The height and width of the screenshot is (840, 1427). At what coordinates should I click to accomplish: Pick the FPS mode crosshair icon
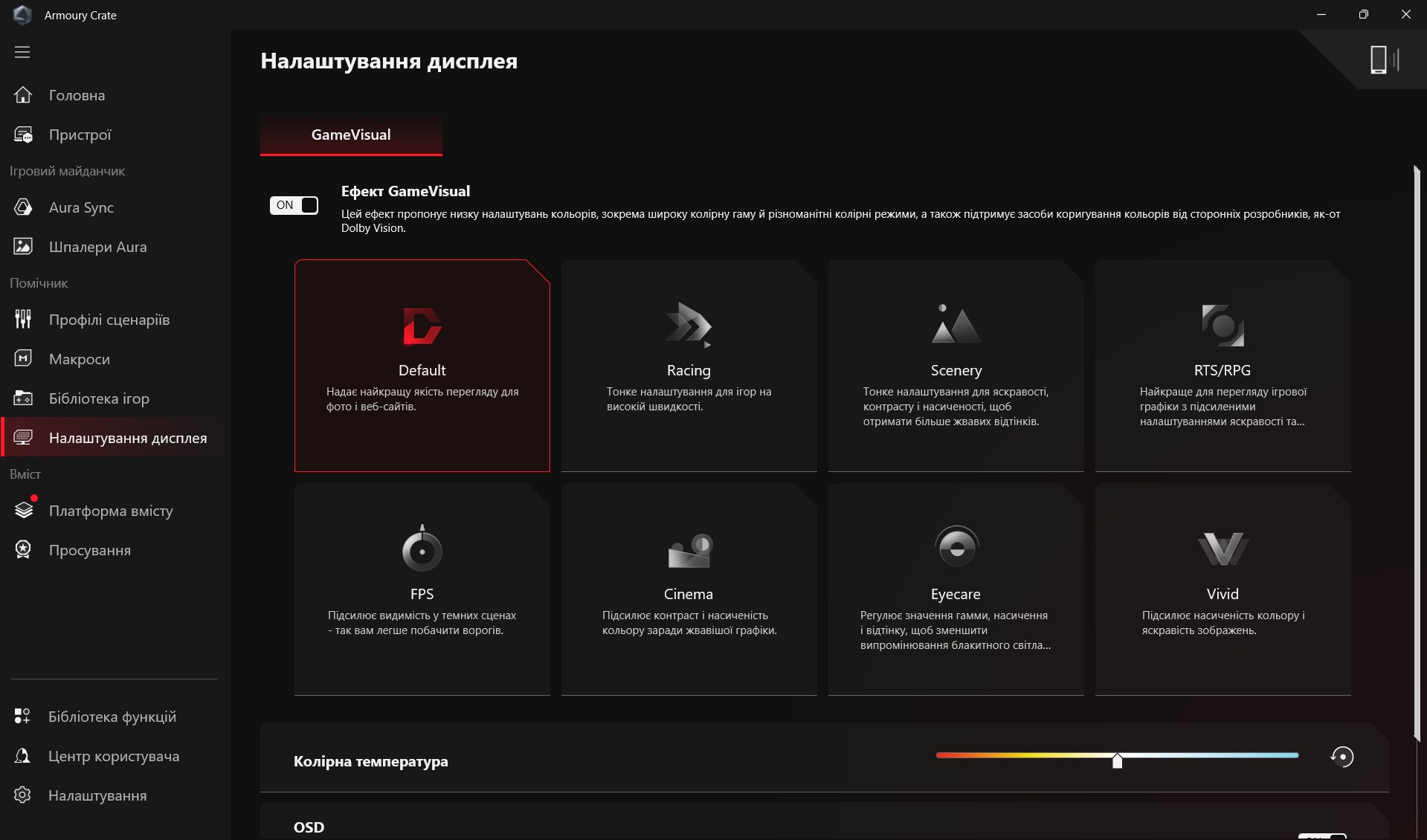(422, 549)
